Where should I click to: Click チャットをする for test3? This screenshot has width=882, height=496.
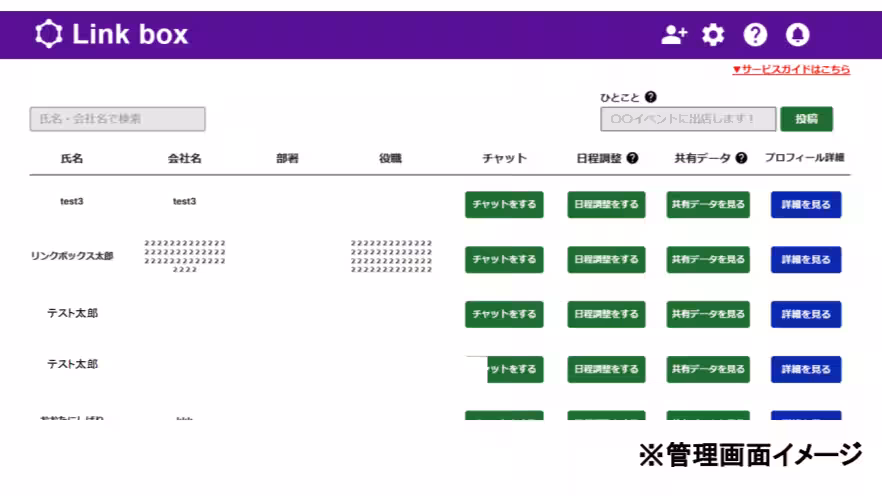pyautogui.click(x=504, y=204)
